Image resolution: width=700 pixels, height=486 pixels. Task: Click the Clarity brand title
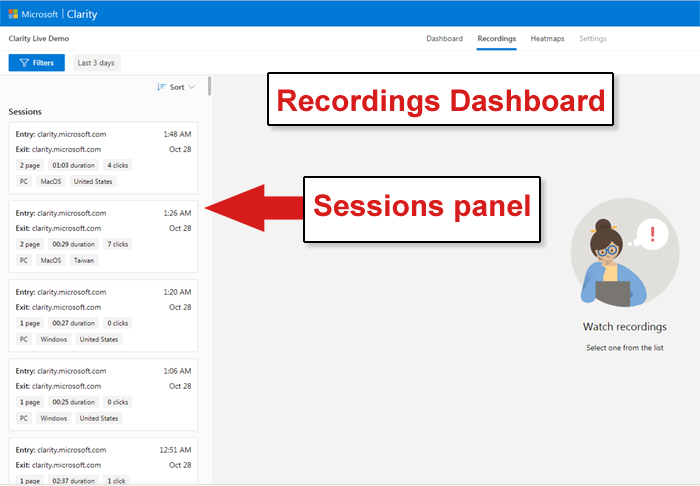pos(85,14)
